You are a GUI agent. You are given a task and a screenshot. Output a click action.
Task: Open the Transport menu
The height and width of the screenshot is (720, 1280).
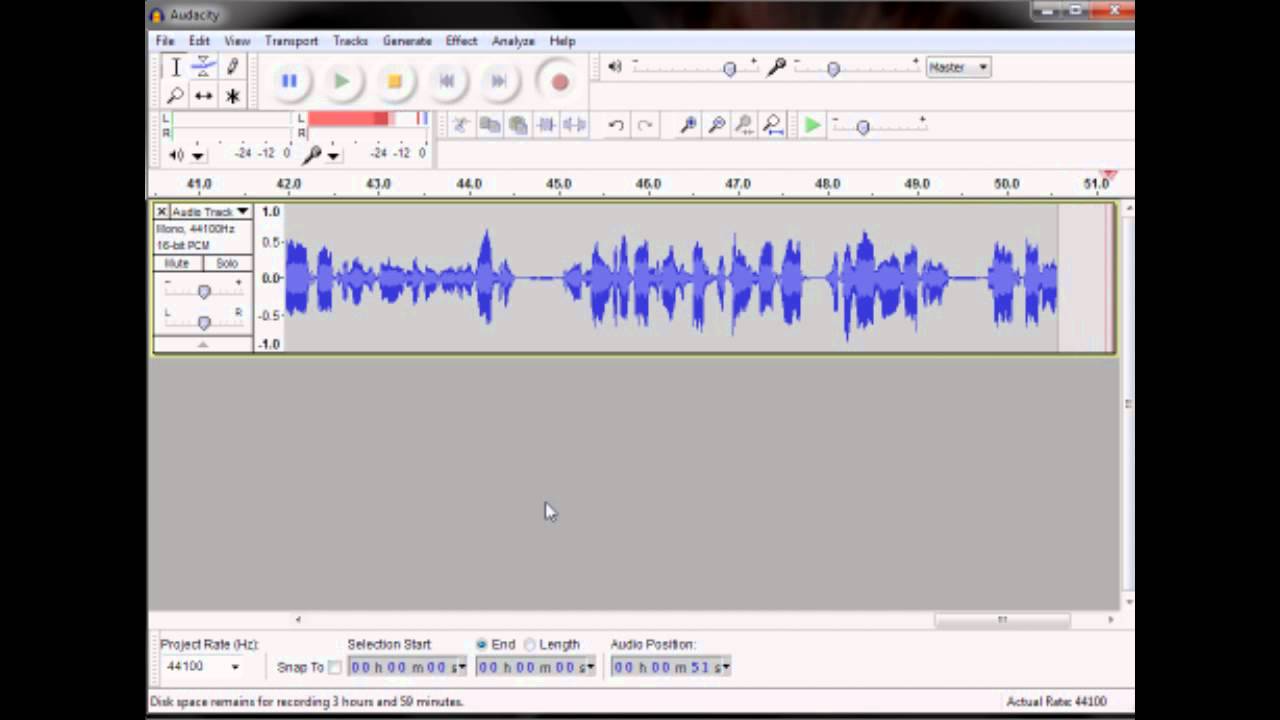click(291, 41)
